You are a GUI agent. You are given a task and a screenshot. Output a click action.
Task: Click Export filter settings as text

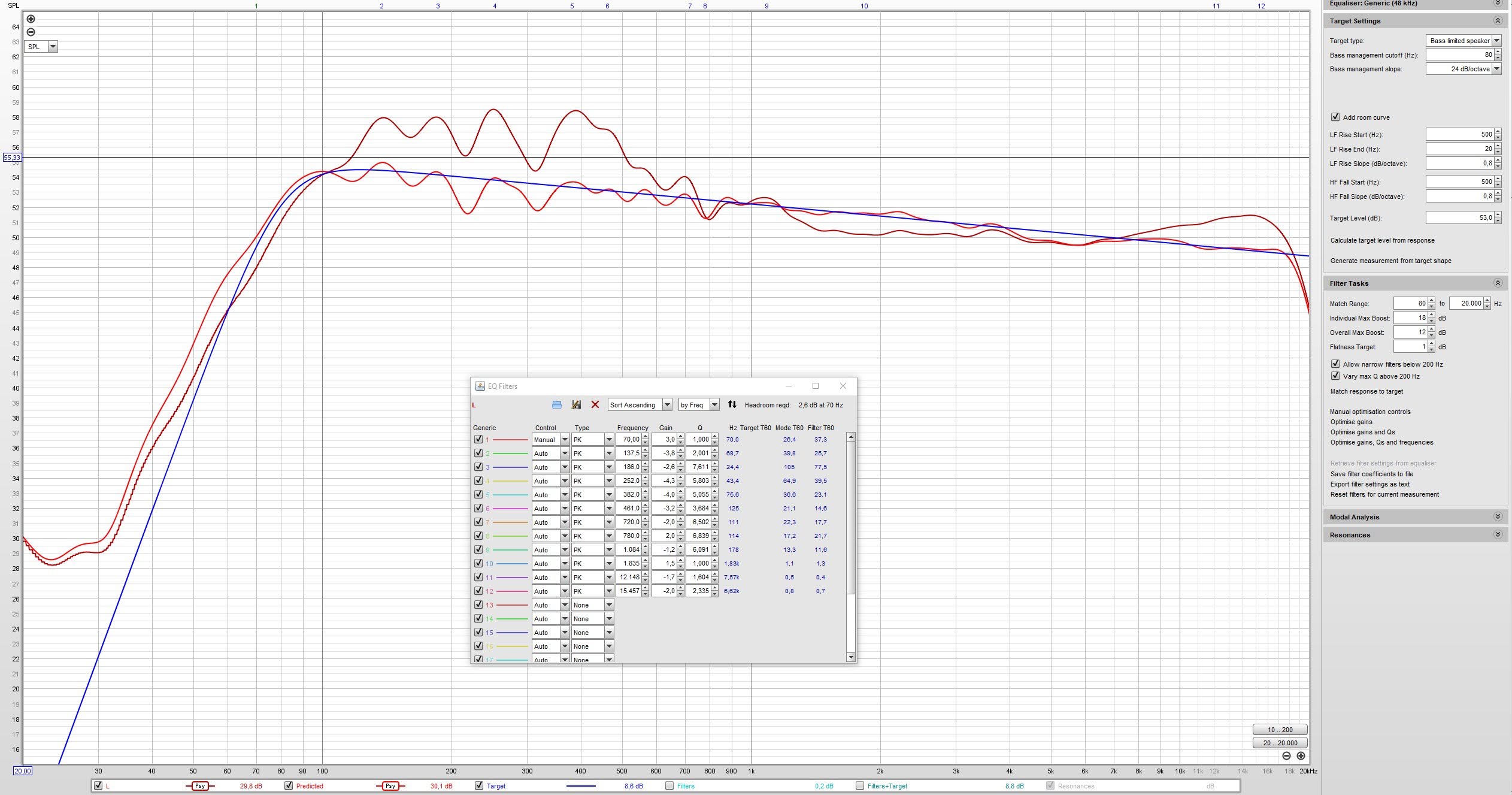[1369, 485]
